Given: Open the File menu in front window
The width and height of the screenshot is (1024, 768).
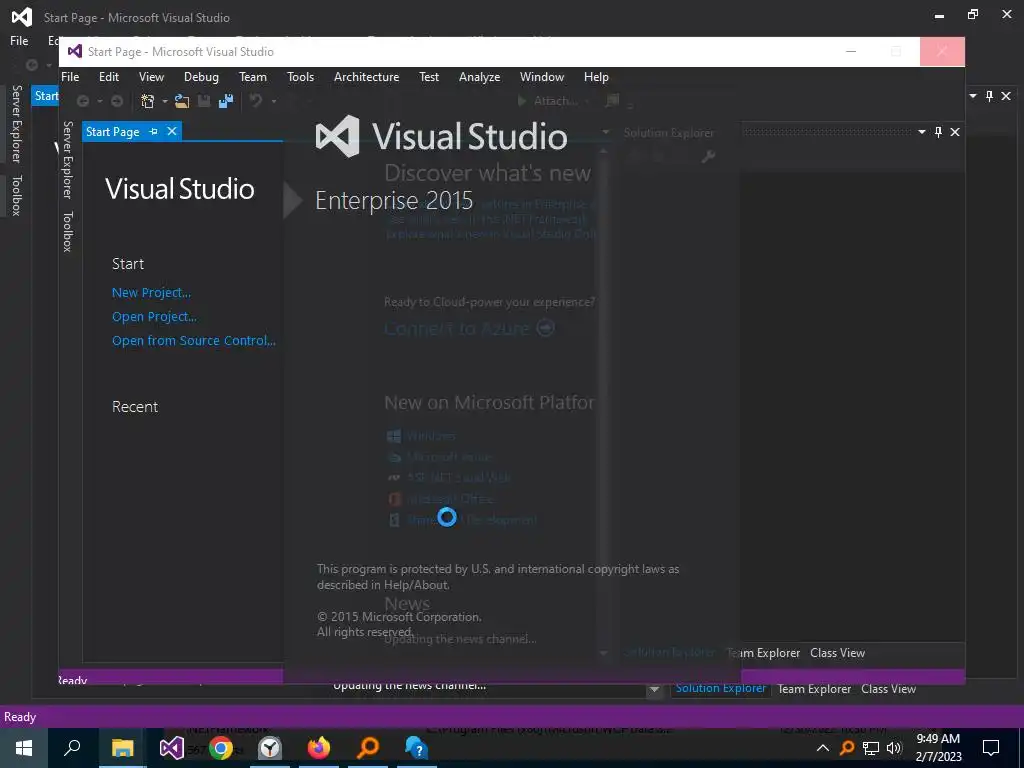Looking at the screenshot, I should click(x=70, y=77).
